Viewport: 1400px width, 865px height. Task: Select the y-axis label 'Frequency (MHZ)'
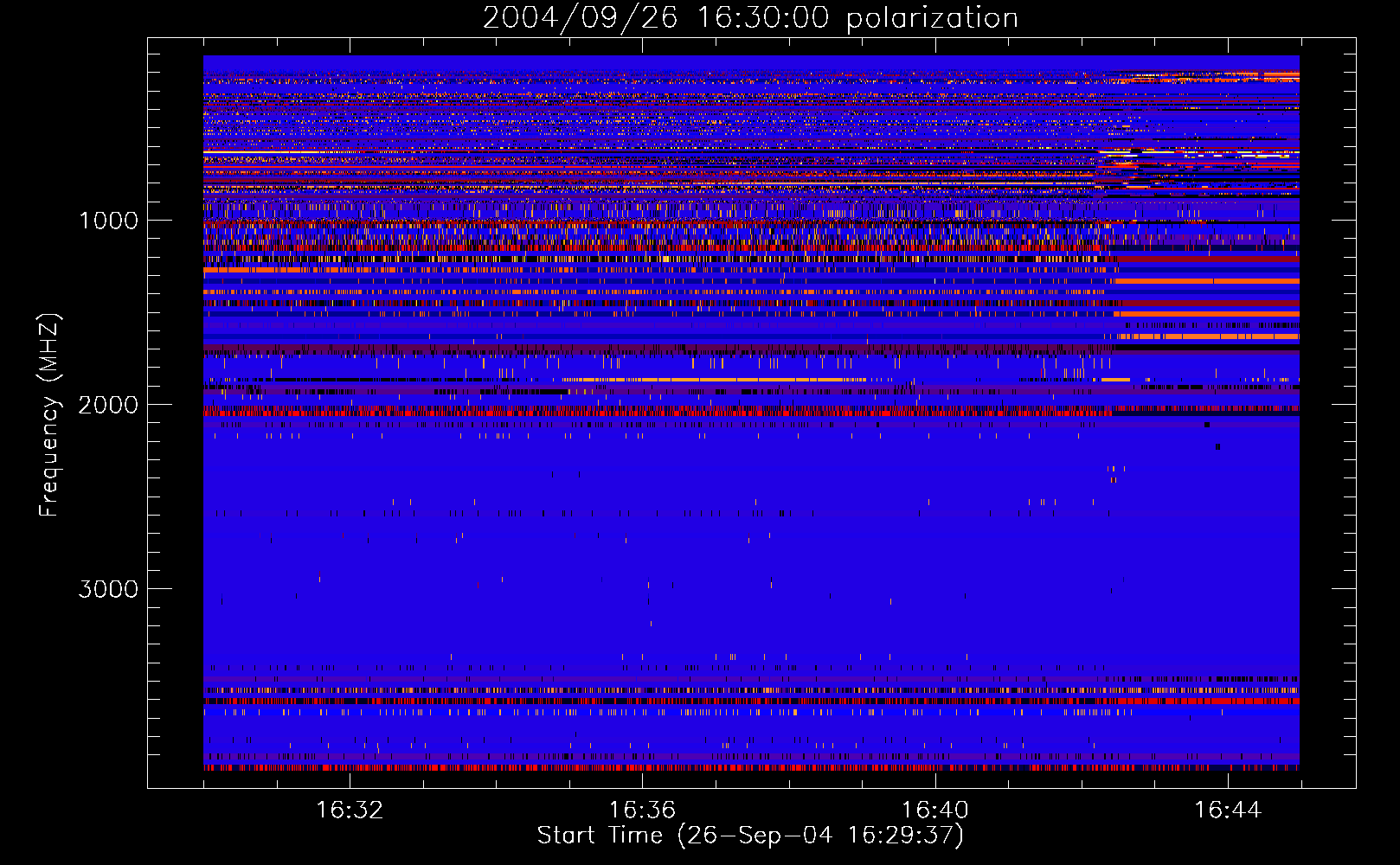(50, 415)
